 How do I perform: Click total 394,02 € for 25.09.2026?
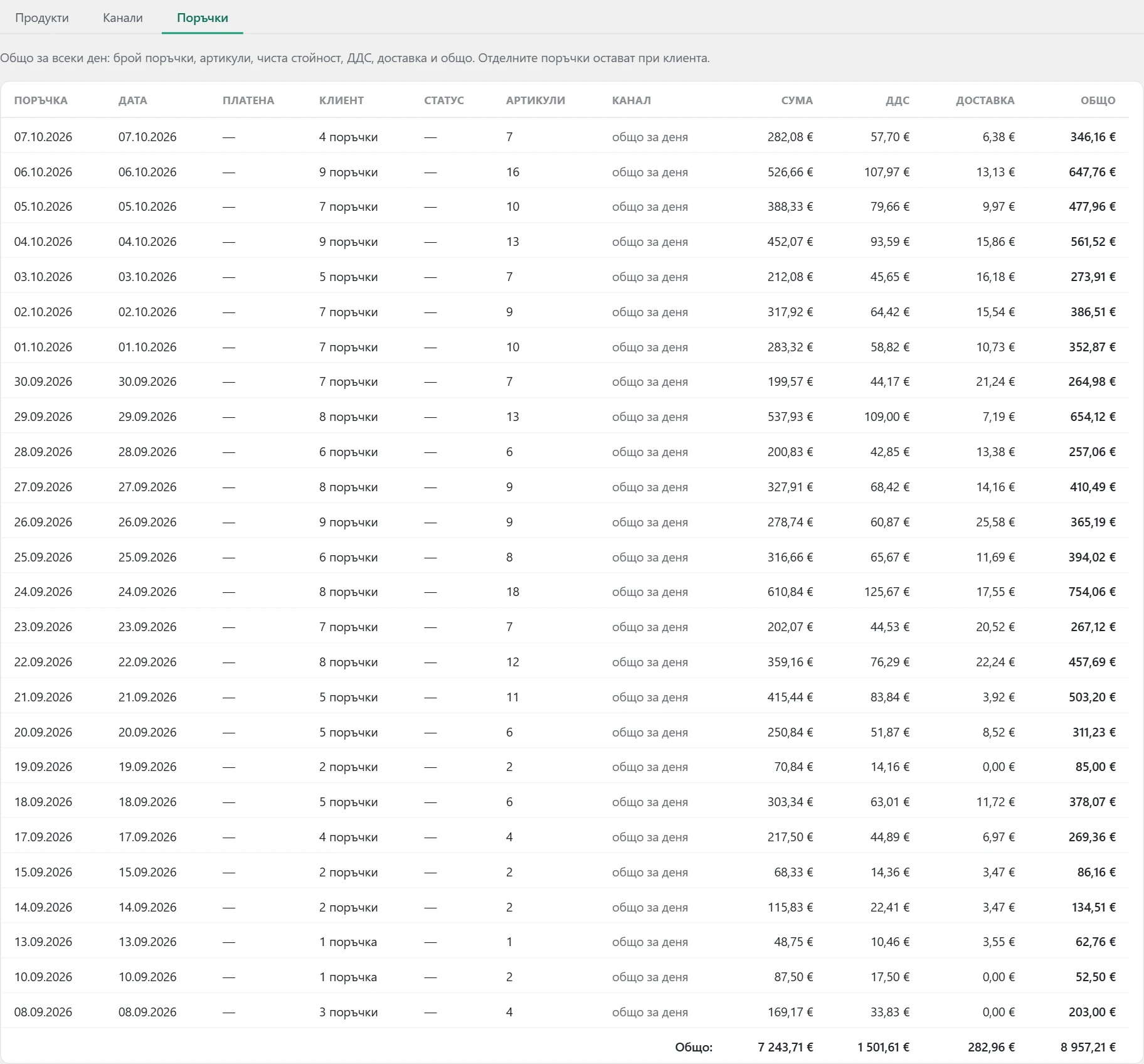1093,557
